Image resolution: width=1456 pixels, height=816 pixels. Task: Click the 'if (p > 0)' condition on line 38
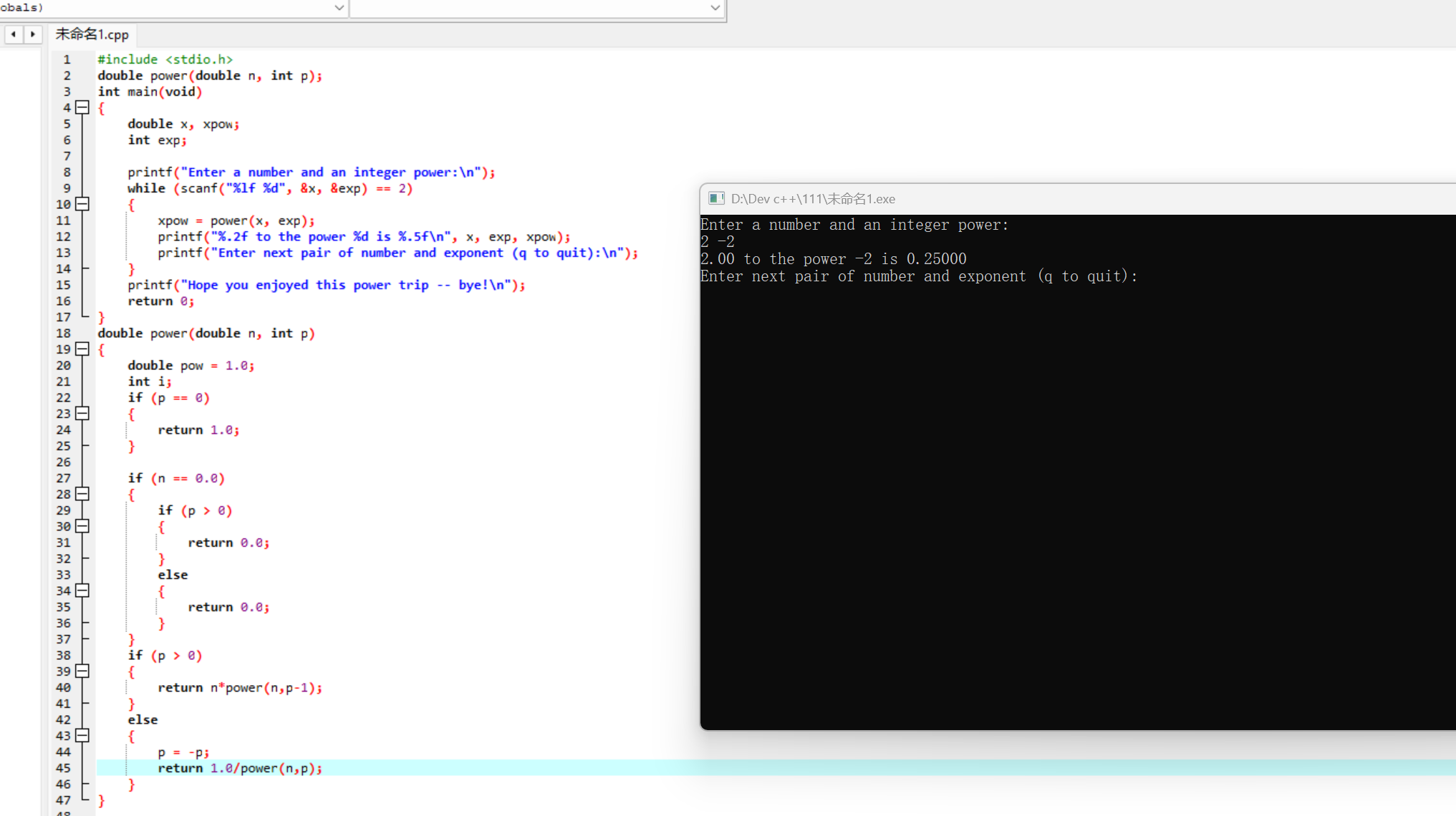click(165, 656)
